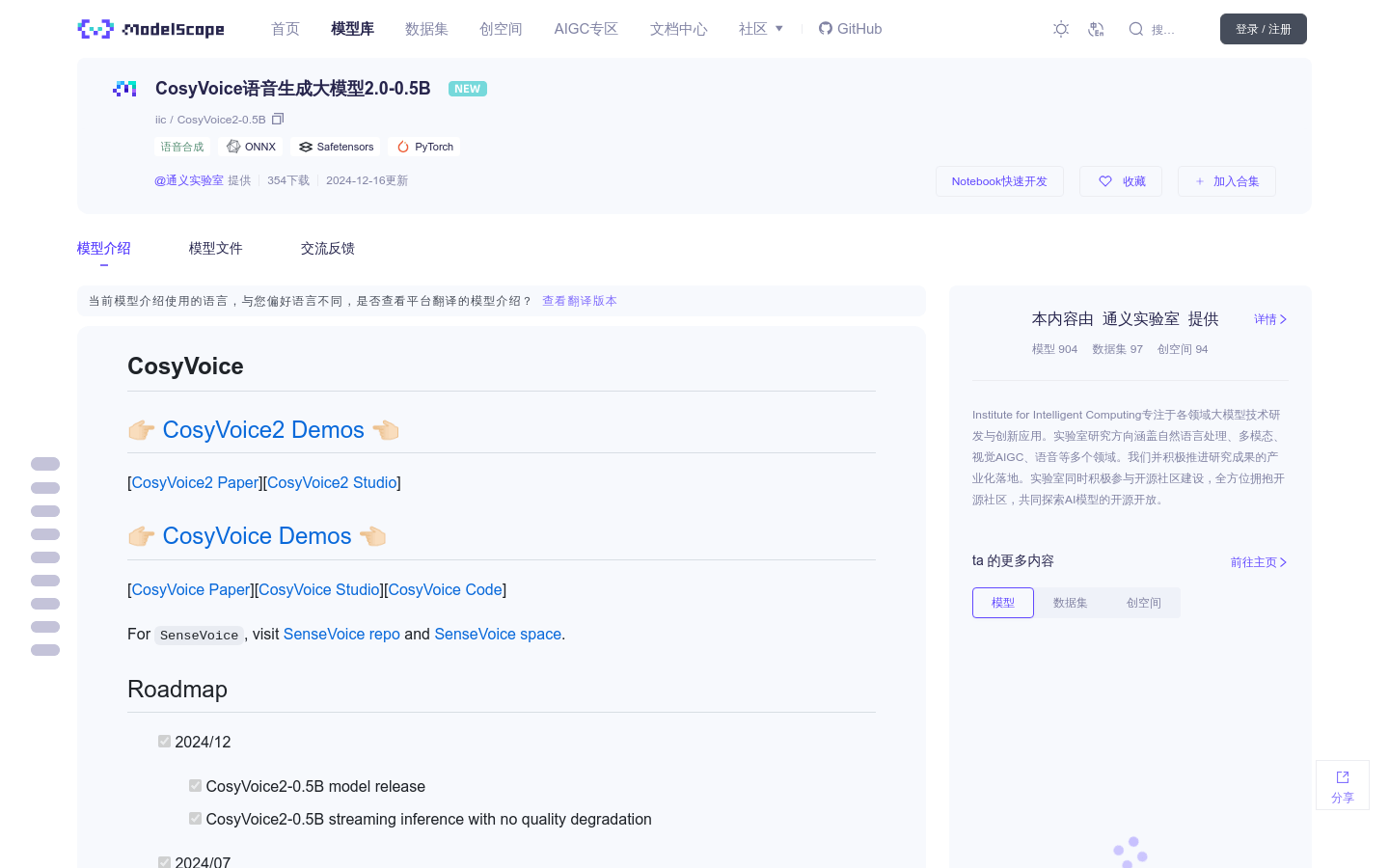Viewport: 1389px width, 868px height.
Task: Toggle the 2024/07 roadmap checkbox
Action: pos(164,862)
